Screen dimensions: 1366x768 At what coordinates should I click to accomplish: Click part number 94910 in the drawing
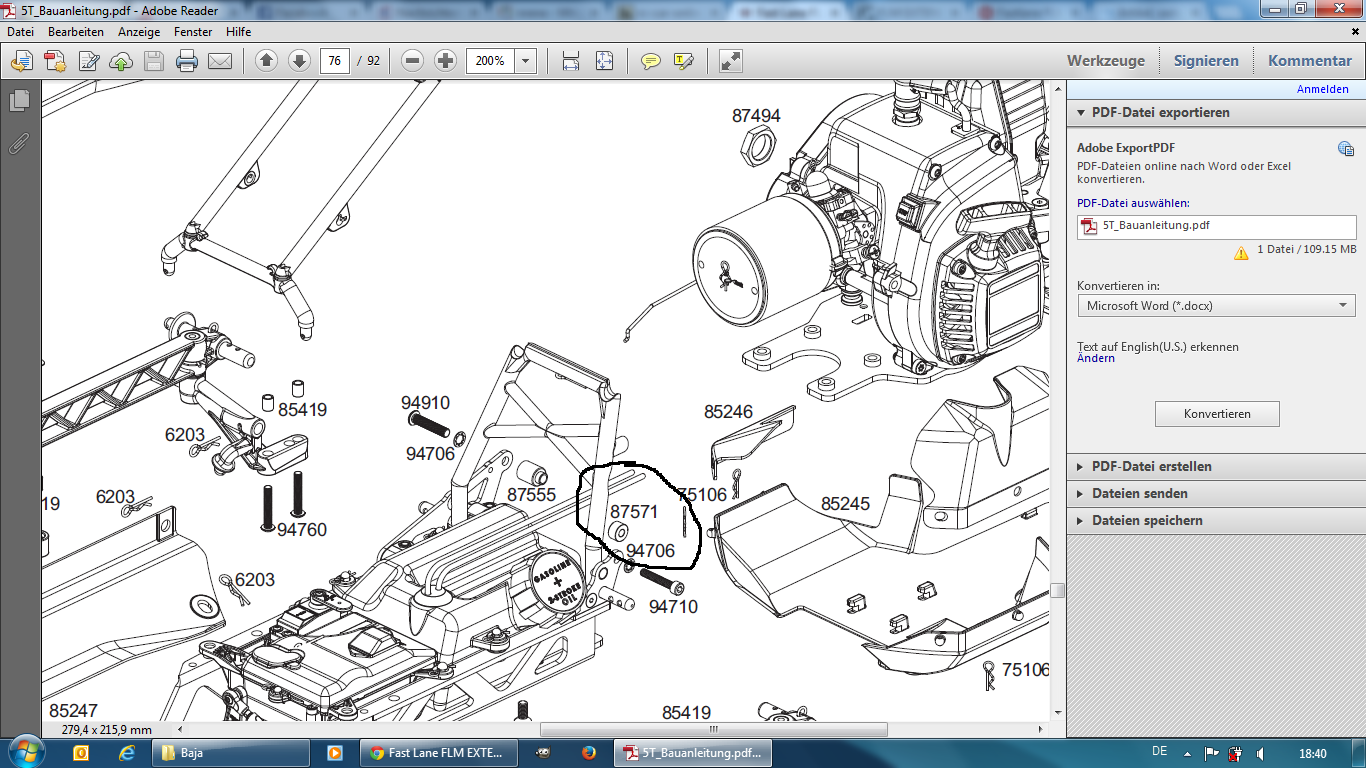click(x=426, y=403)
